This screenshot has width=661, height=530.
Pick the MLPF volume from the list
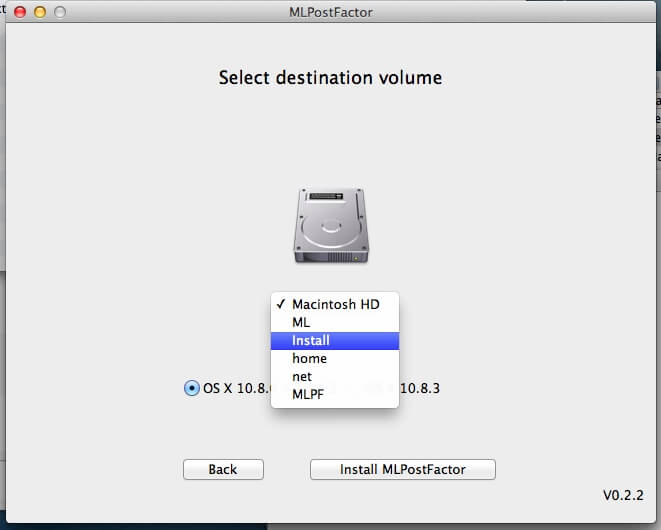click(335, 394)
